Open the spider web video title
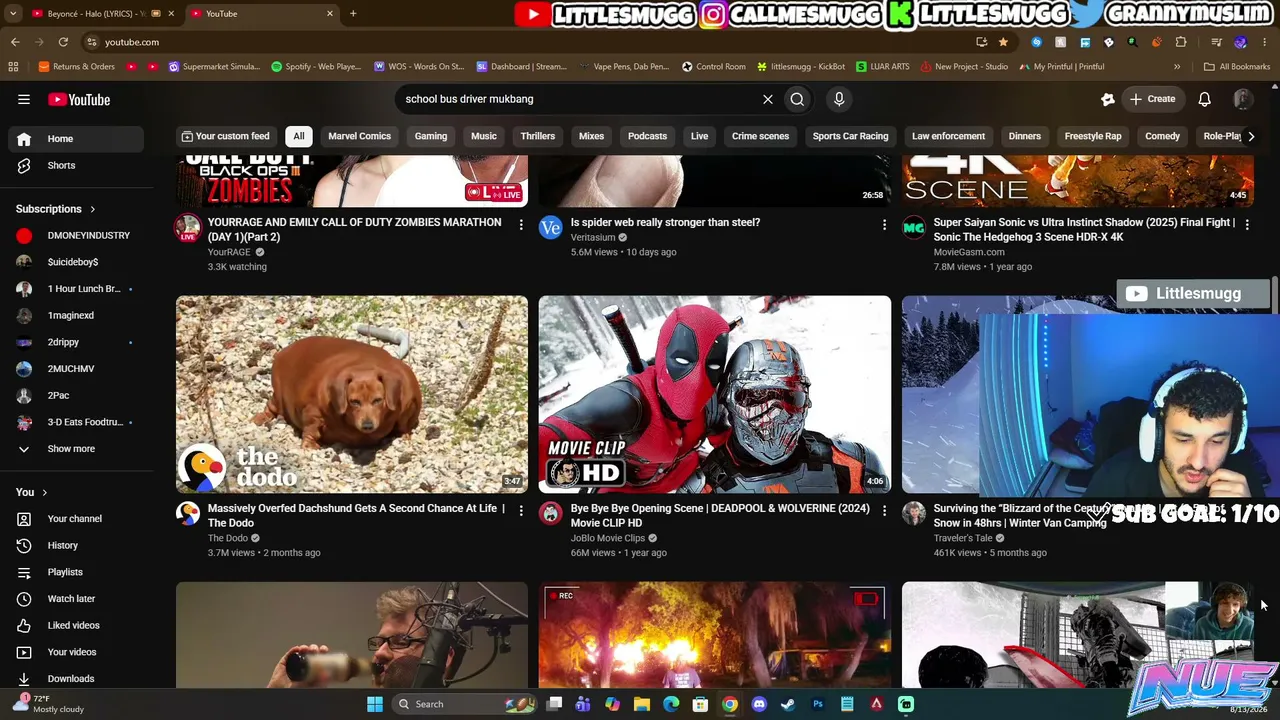1280x720 pixels. pyautogui.click(x=665, y=222)
